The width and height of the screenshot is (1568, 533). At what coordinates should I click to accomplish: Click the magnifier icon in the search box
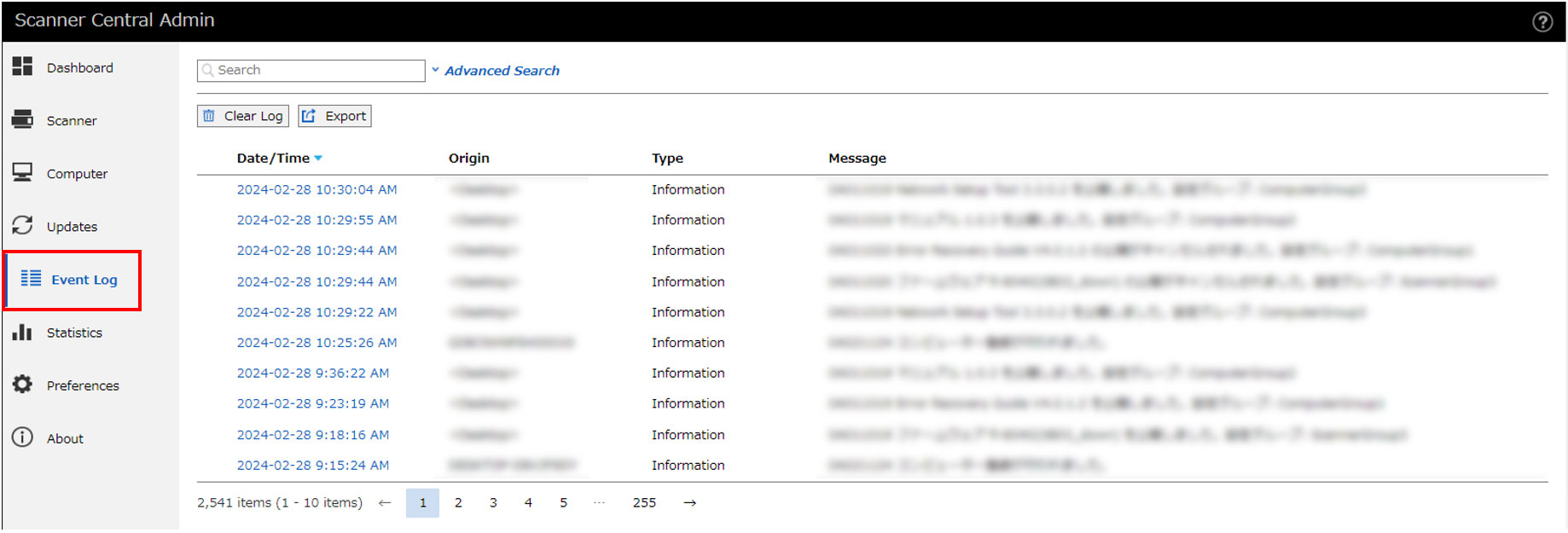click(208, 70)
